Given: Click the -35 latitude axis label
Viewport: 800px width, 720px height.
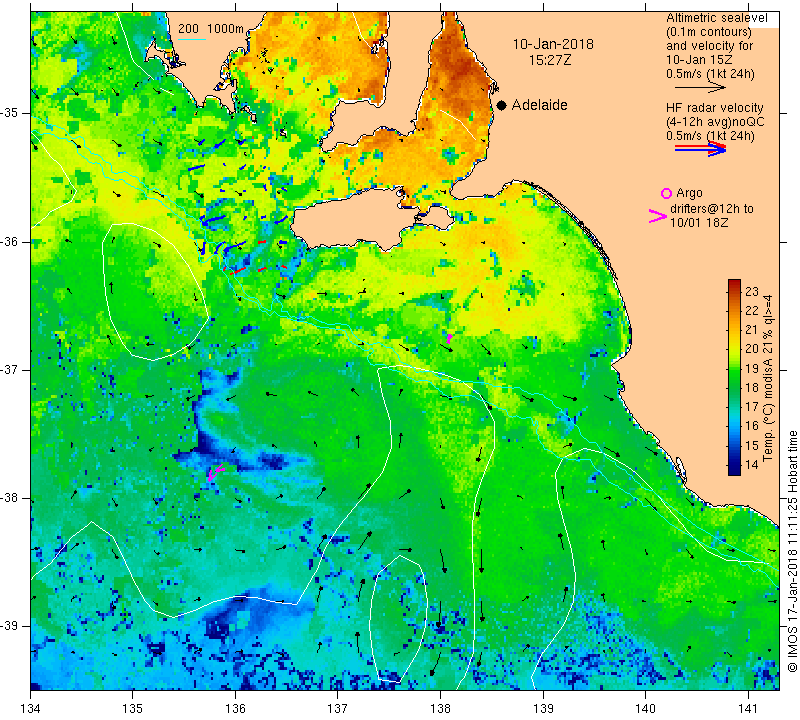Looking at the screenshot, I should pyautogui.click(x=10, y=113).
